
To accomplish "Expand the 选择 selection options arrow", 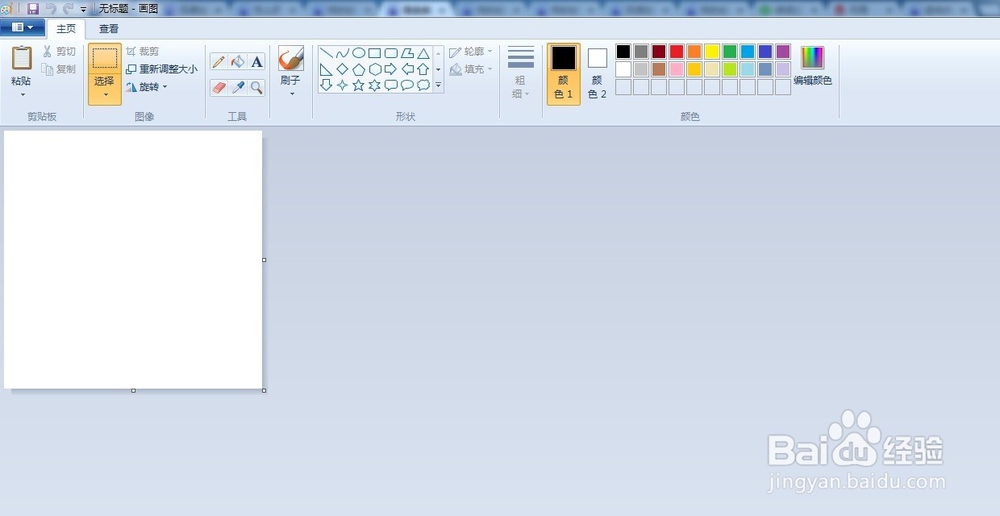I will tap(105, 95).
